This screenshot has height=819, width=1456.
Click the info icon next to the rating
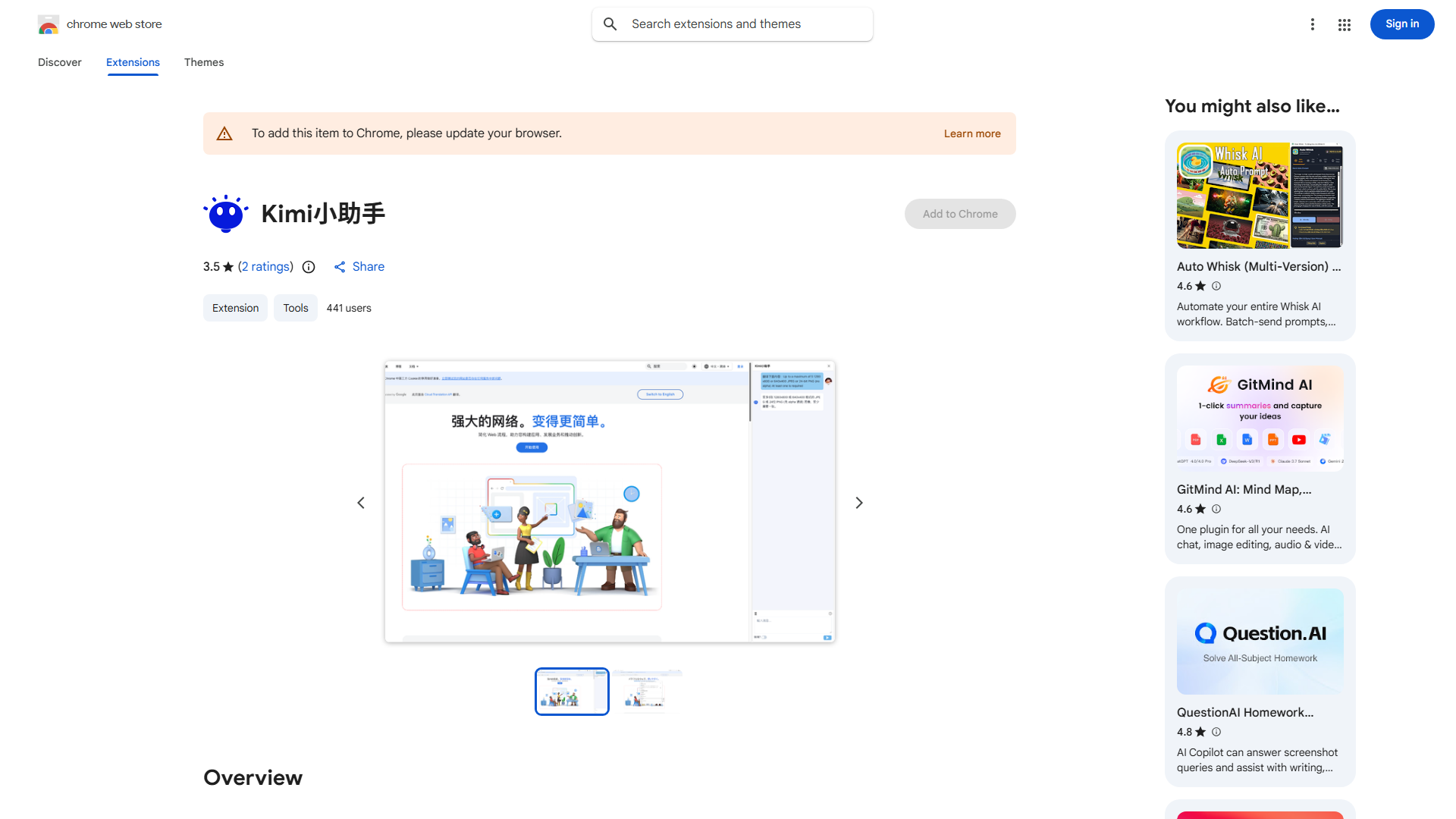point(308,267)
